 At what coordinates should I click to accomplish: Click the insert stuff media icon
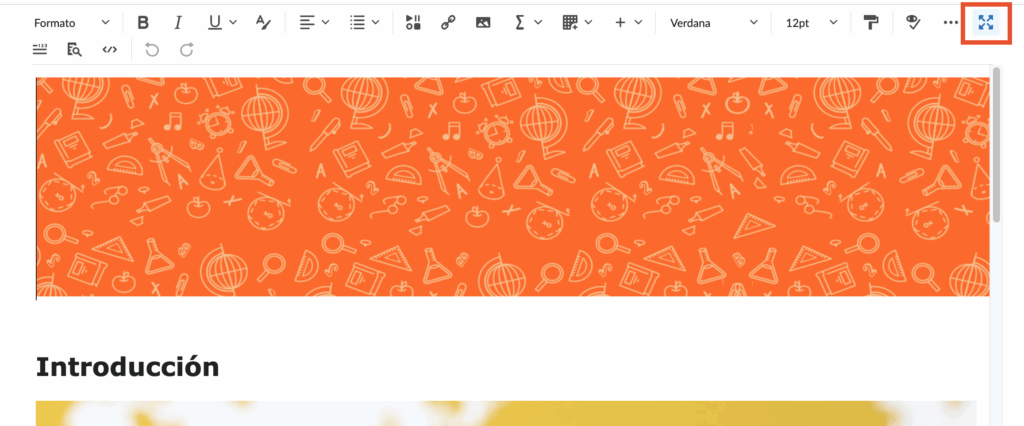pyautogui.click(x=414, y=23)
